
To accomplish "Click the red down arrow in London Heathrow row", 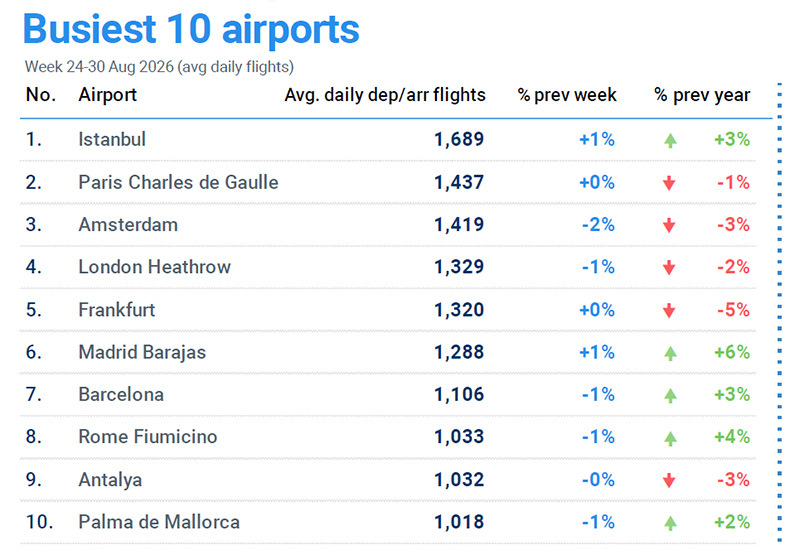I will pyautogui.click(x=669, y=268).
